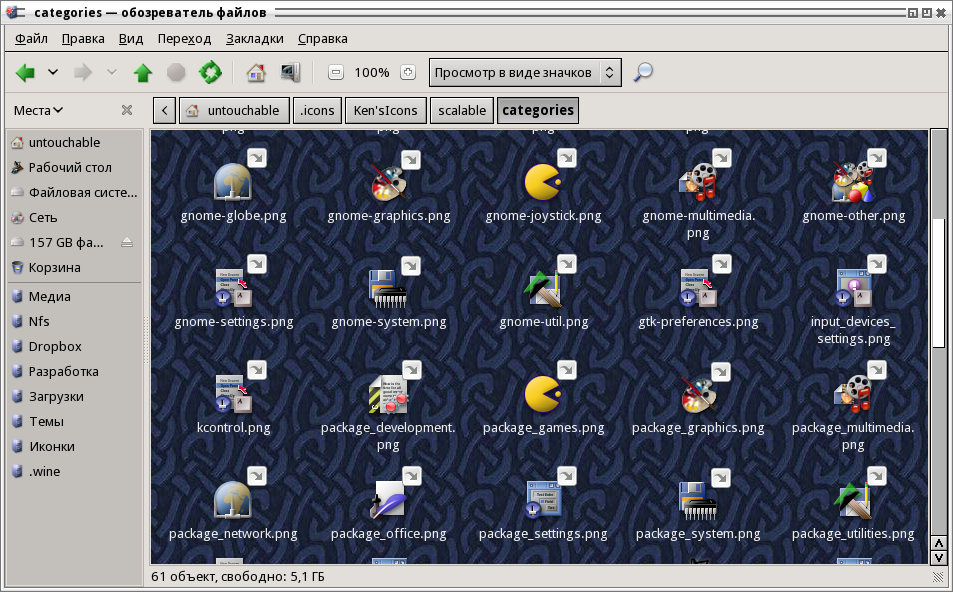The height and width of the screenshot is (592, 953).
Task: Open the Справка menu
Action: (323, 38)
